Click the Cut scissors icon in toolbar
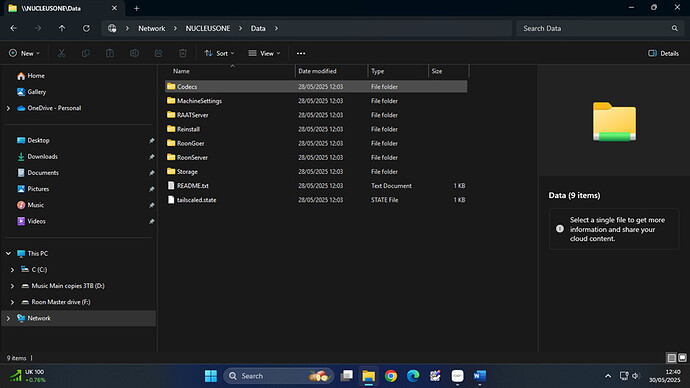Screen dimensions: 690x388 62,53
